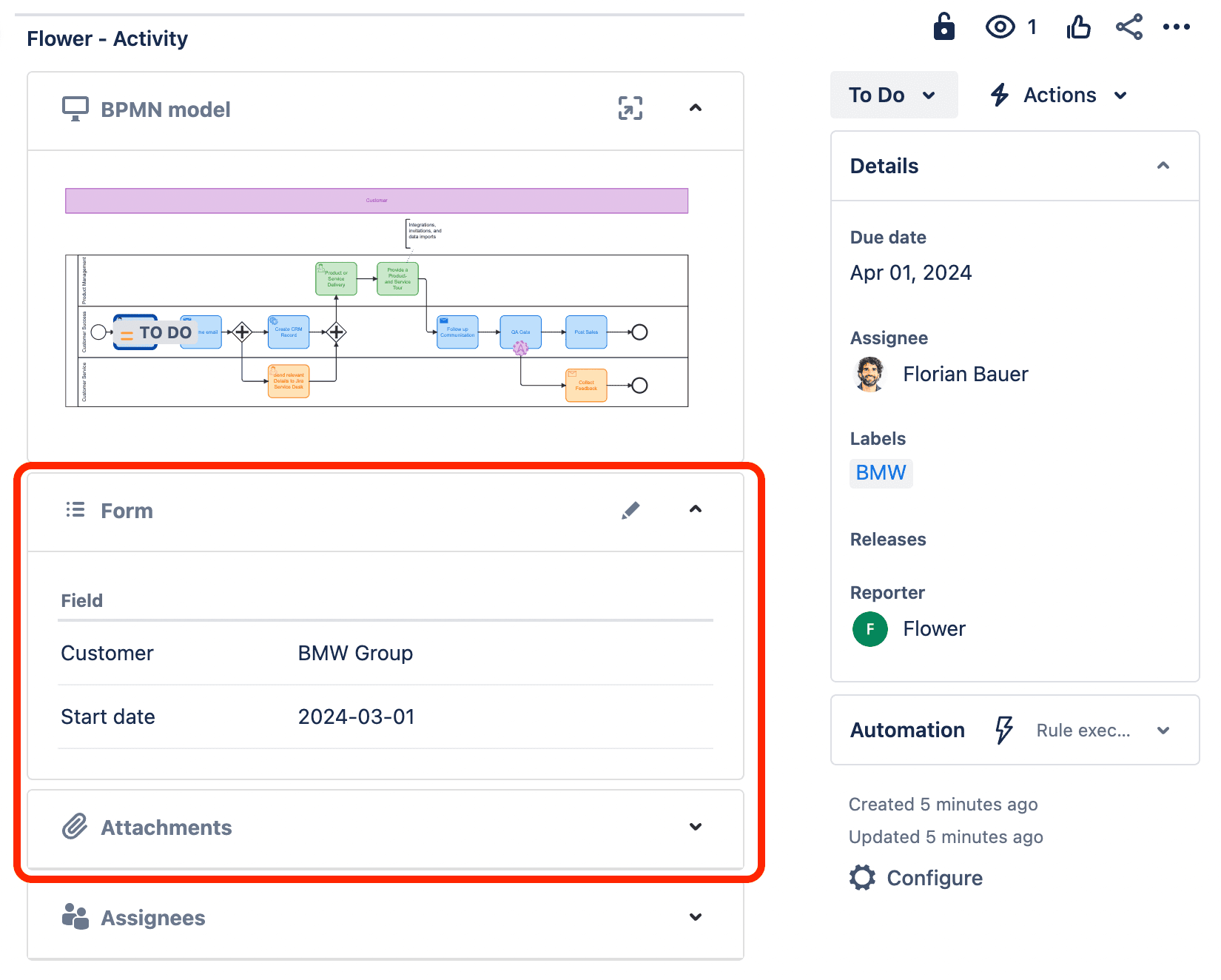Open the To Do status dropdown
The height and width of the screenshot is (980, 1221).
pos(893,95)
